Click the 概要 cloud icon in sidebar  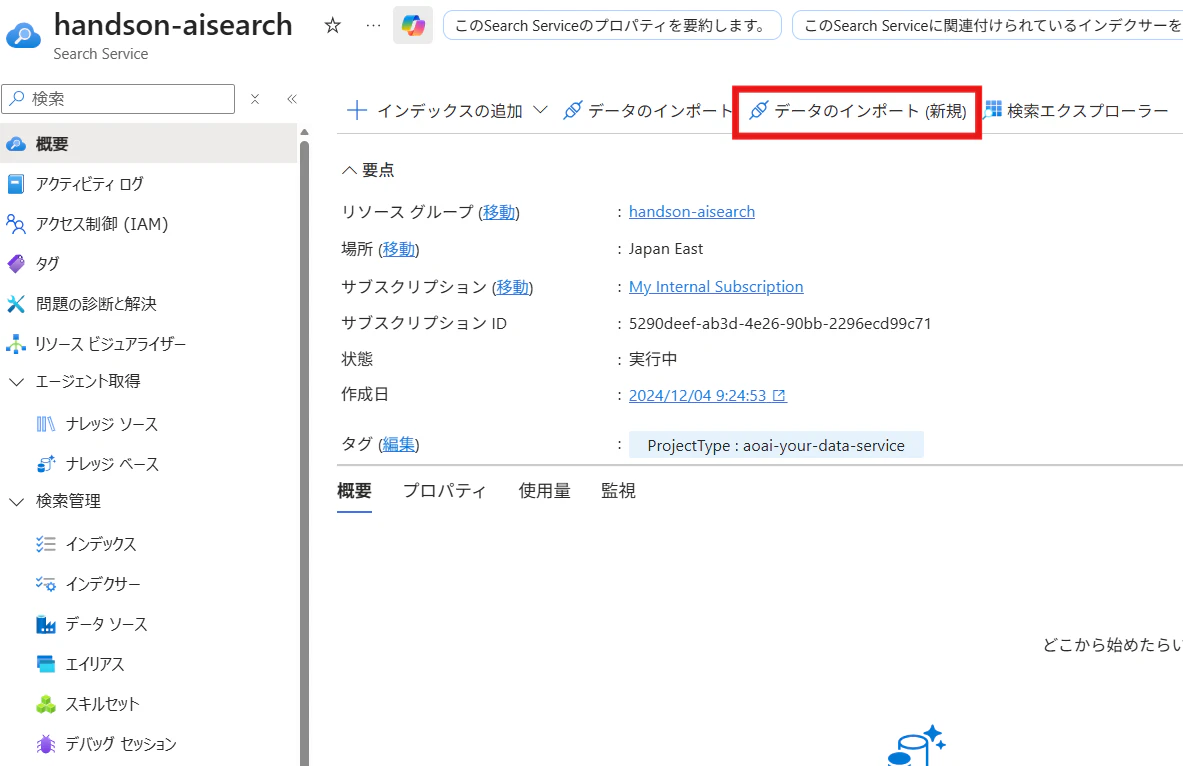coord(16,143)
